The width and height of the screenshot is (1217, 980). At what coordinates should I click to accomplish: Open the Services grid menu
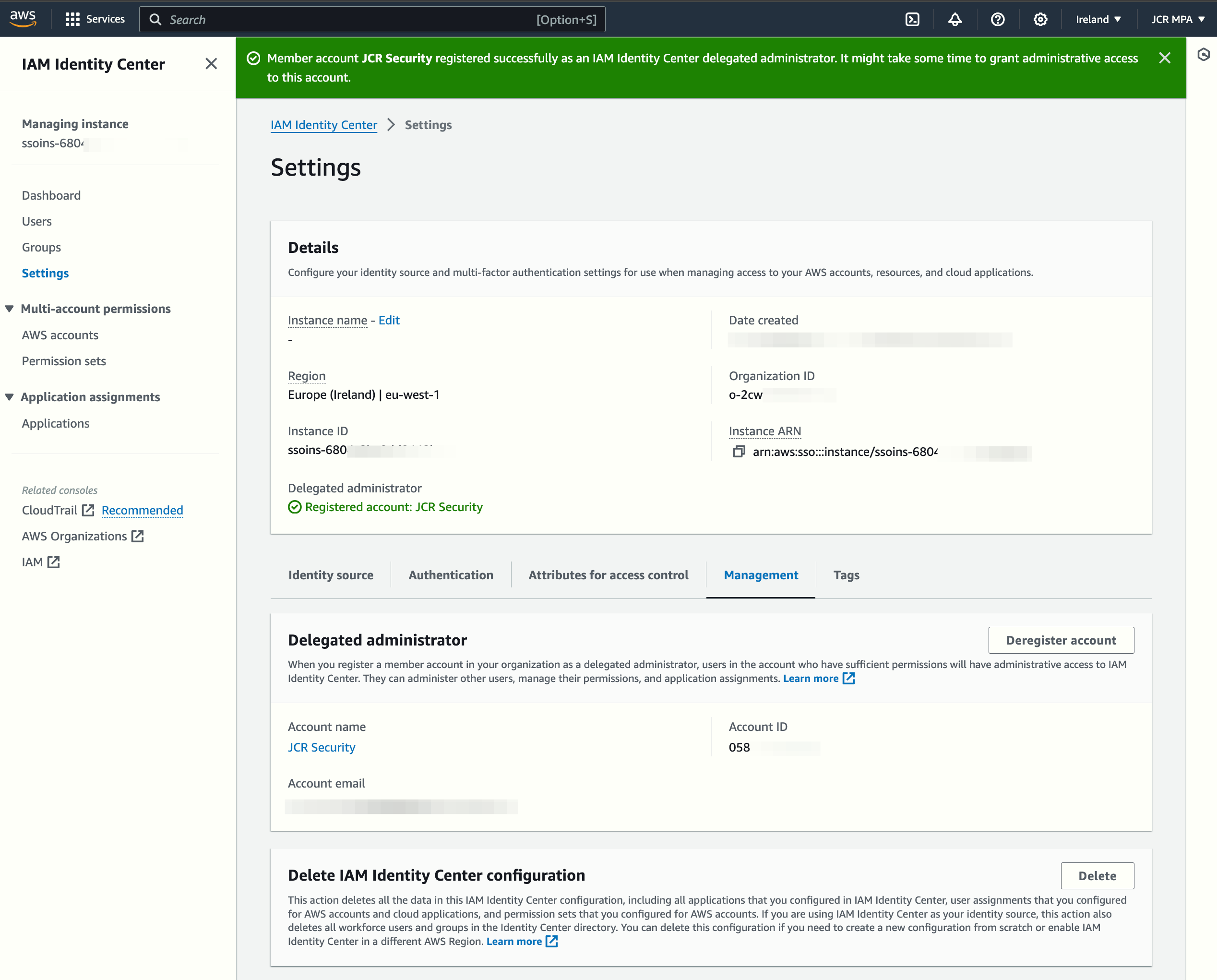tap(94, 19)
